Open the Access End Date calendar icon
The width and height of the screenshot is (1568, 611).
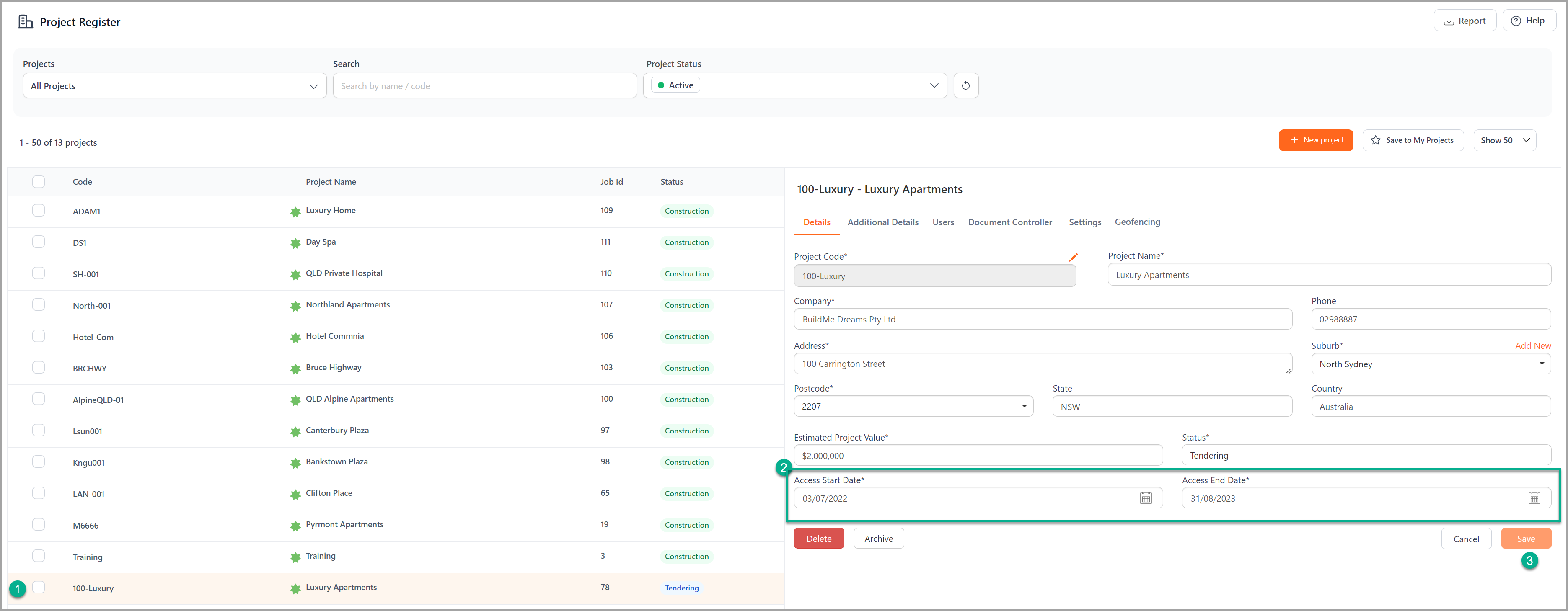point(1534,498)
